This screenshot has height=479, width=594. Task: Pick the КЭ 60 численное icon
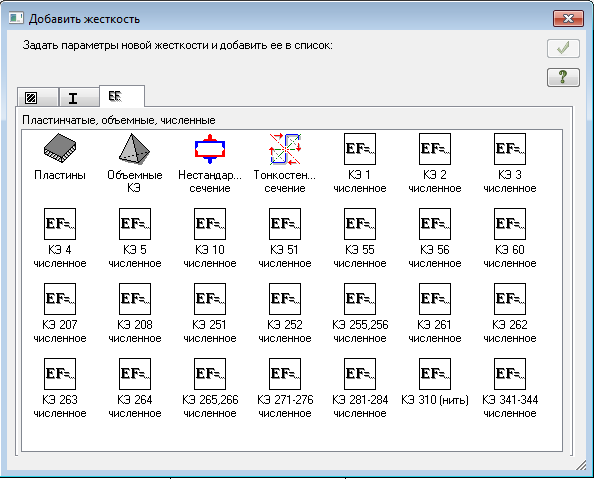(x=510, y=224)
